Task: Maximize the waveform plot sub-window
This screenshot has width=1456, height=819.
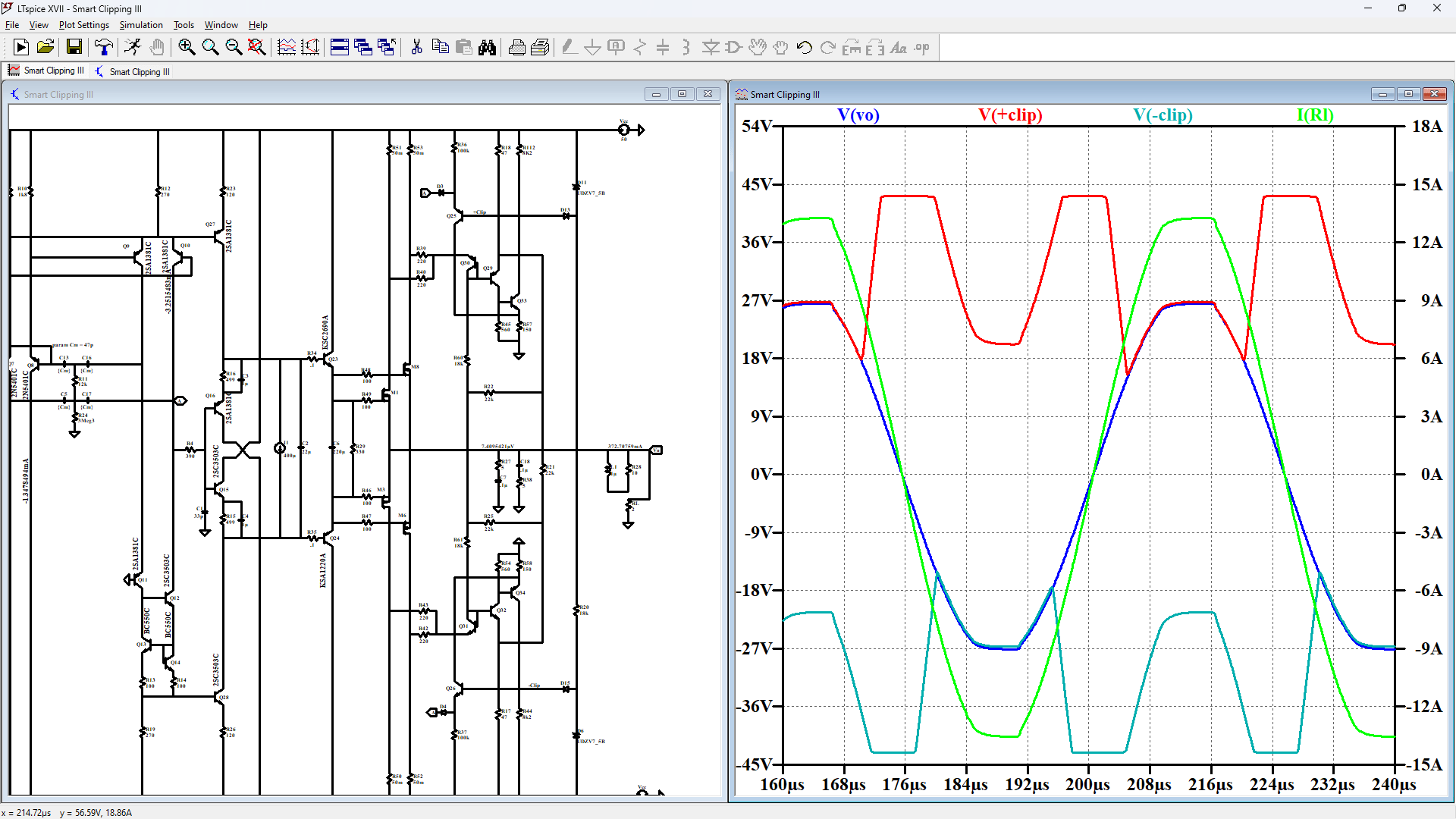Action: (x=1408, y=94)
